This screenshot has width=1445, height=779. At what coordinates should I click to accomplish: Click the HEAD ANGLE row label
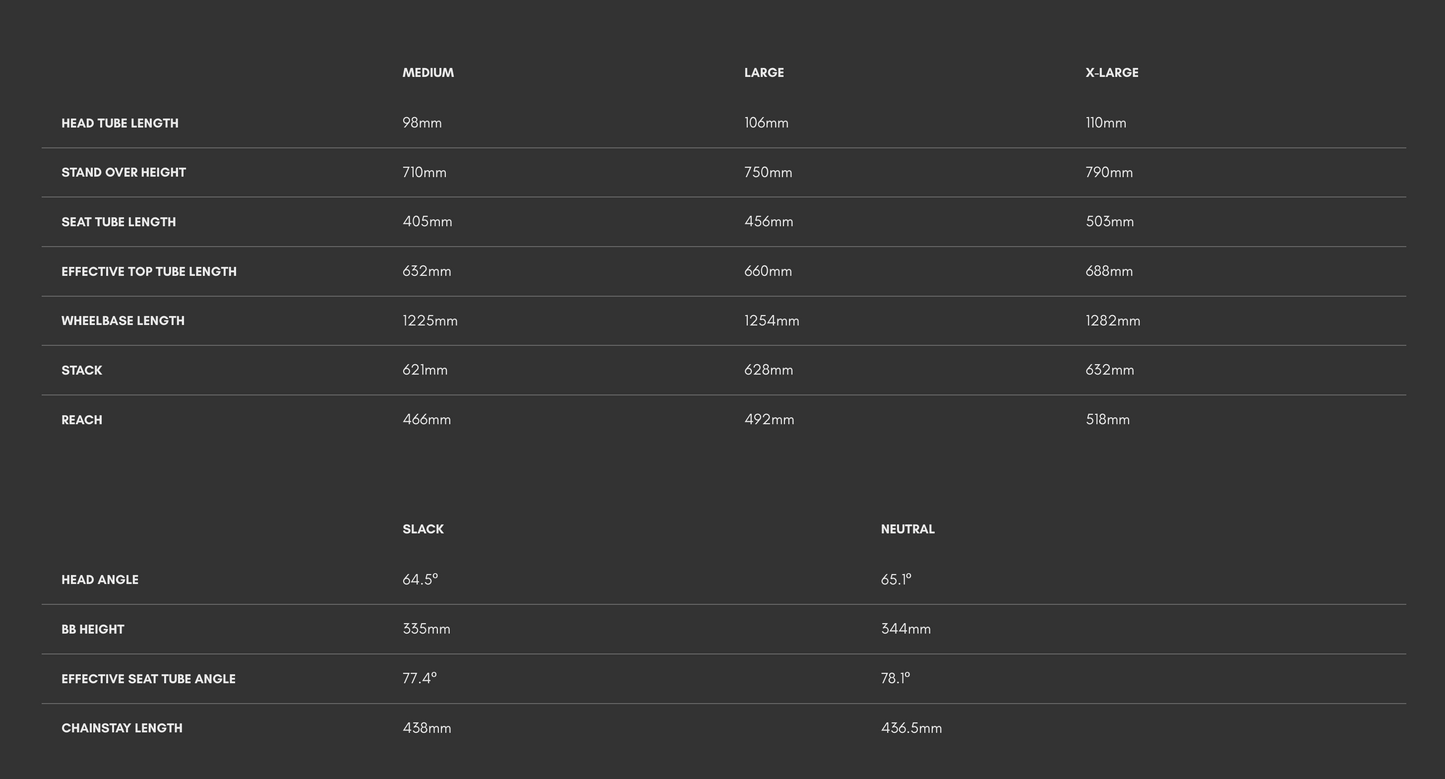click(100, 580)
